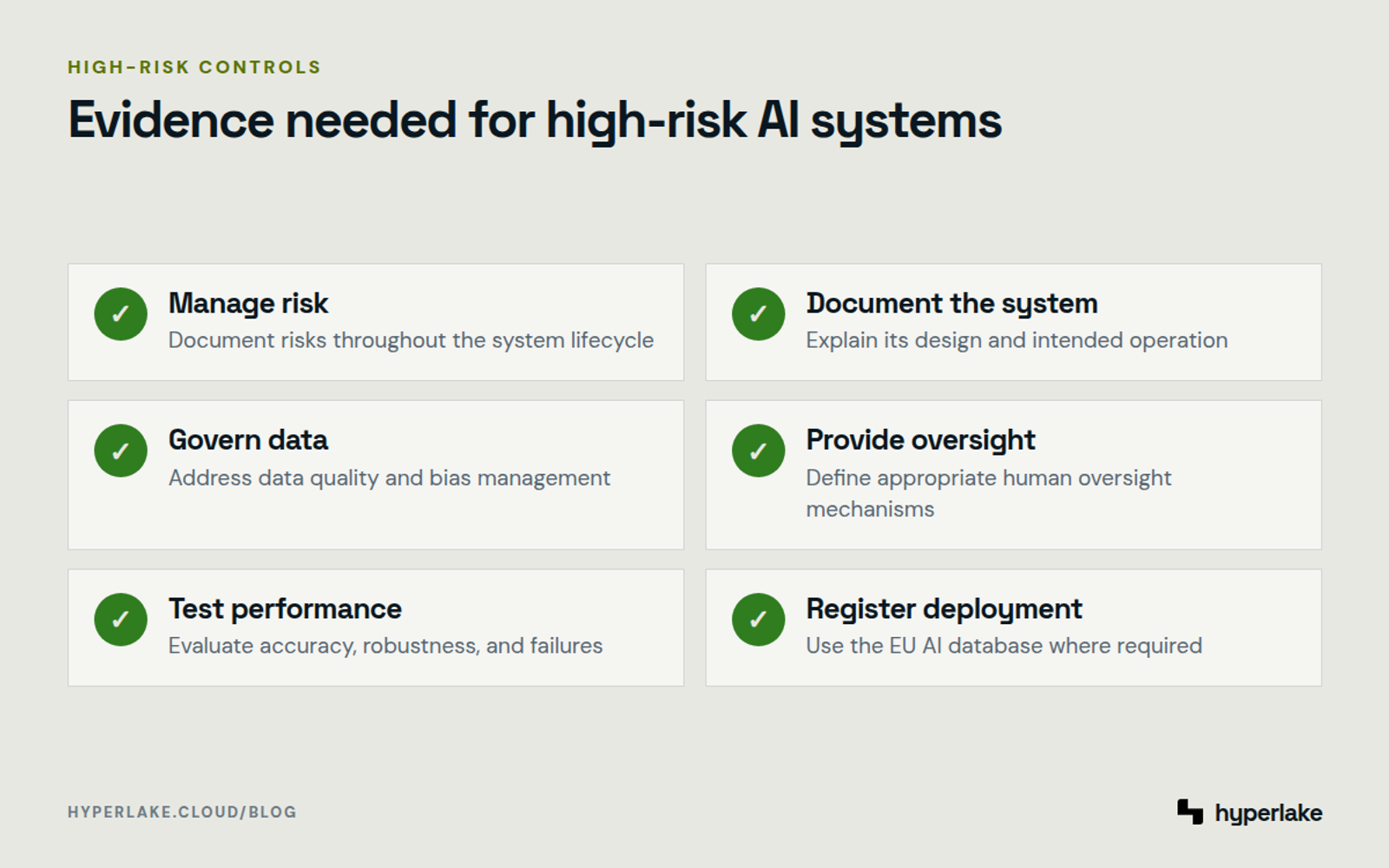The width and height of the screenshot is (1389, 868).
Task: Click the hyperlake brand wordmark
Action: click(1268, 813)
